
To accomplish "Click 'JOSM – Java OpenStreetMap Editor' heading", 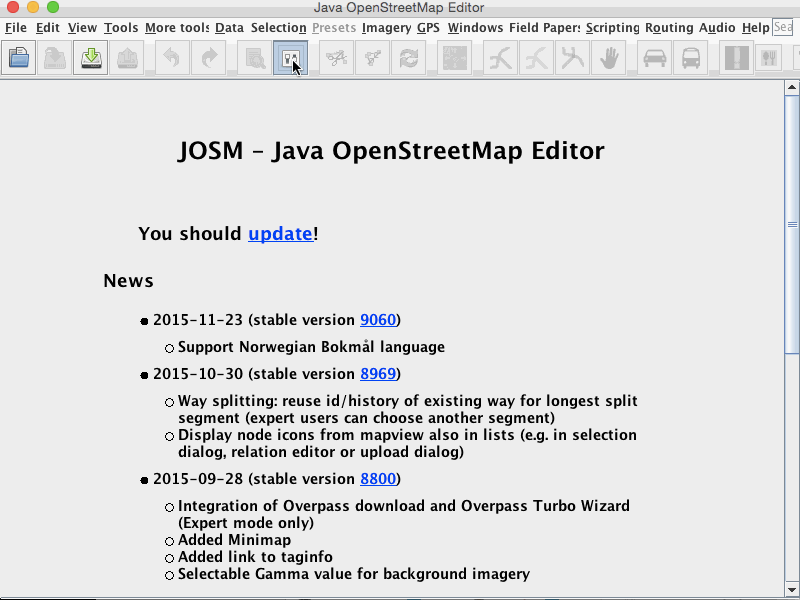I will pos(391,151).
